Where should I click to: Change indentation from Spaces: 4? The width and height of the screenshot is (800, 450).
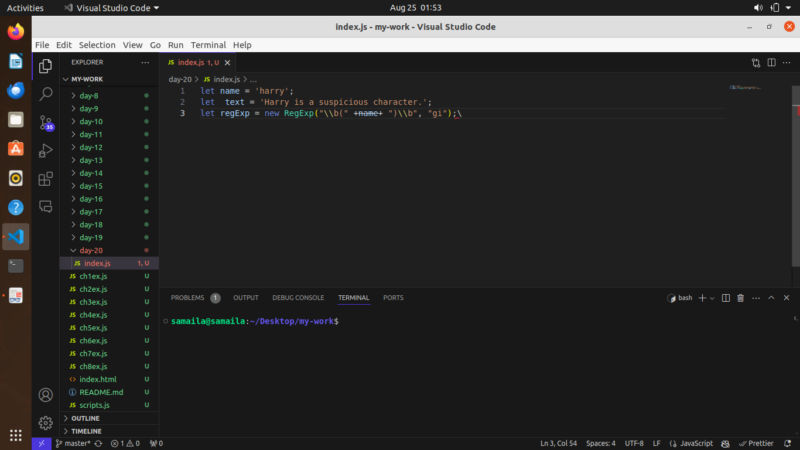pos(601,443)
